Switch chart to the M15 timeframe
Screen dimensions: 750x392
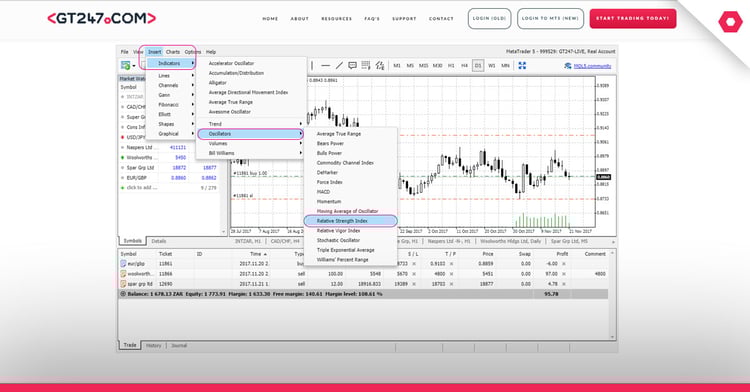tap(423, 65)
